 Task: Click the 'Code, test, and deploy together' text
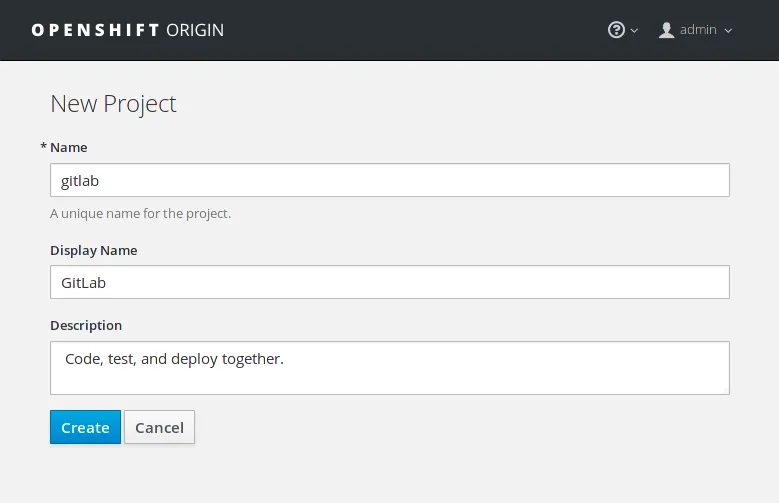click(x=174, y=358)
